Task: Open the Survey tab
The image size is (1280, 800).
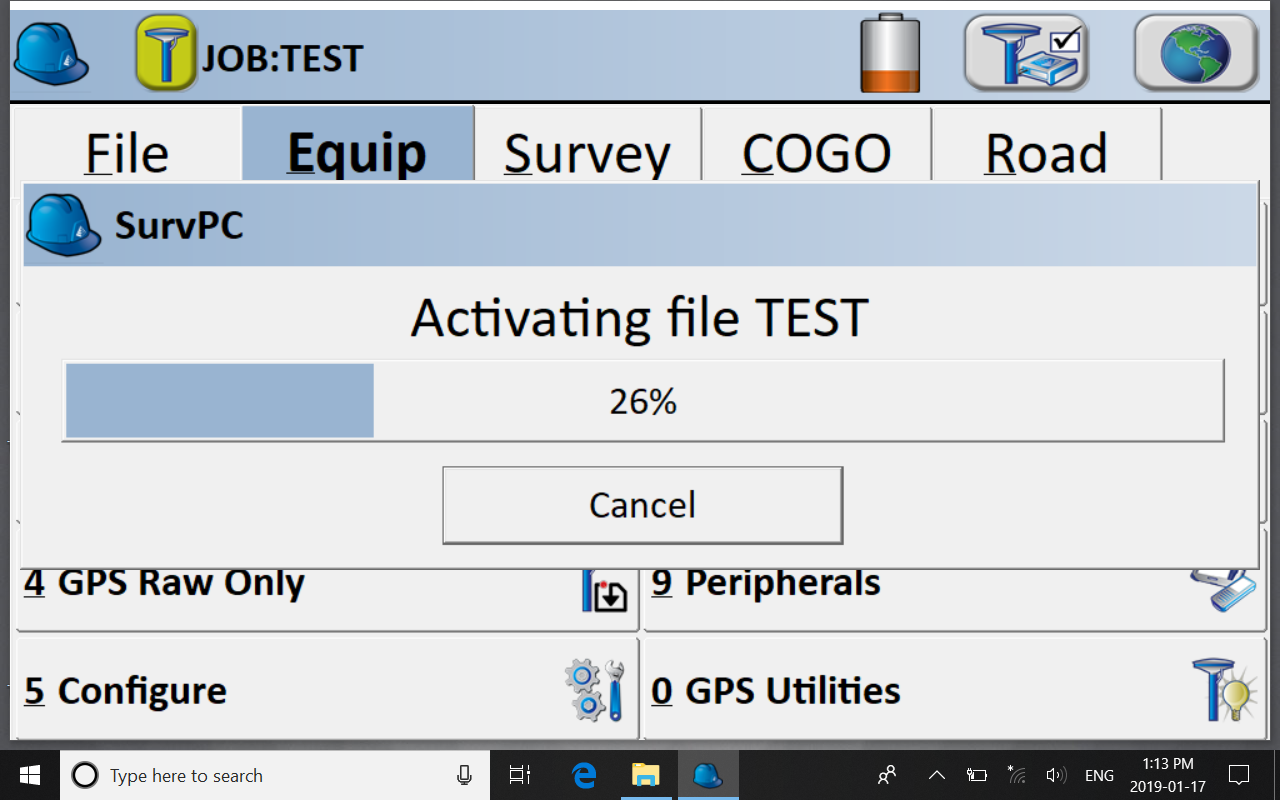Action: 588,146
